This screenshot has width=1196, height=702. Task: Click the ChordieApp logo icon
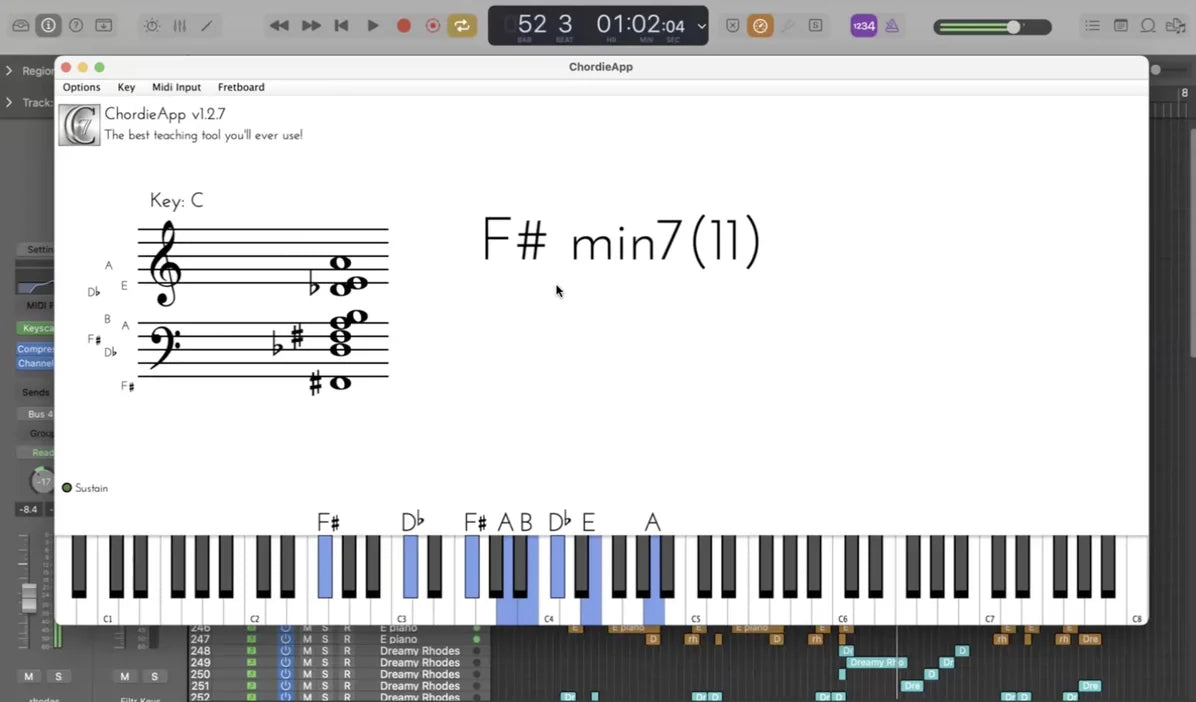point(79,124)
